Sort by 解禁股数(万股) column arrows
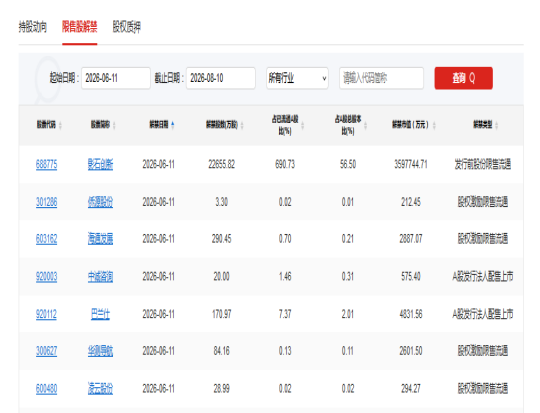This screenshot has height=413, width=540. pos(242,125)
